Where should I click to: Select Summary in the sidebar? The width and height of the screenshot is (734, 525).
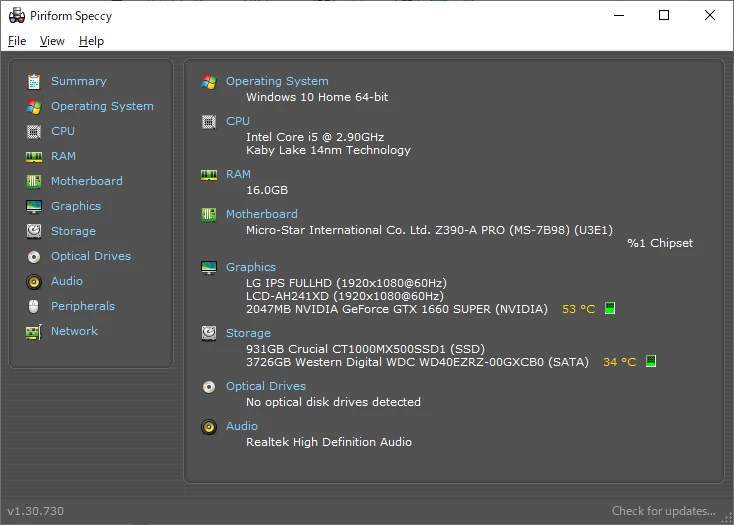(79, 81)
